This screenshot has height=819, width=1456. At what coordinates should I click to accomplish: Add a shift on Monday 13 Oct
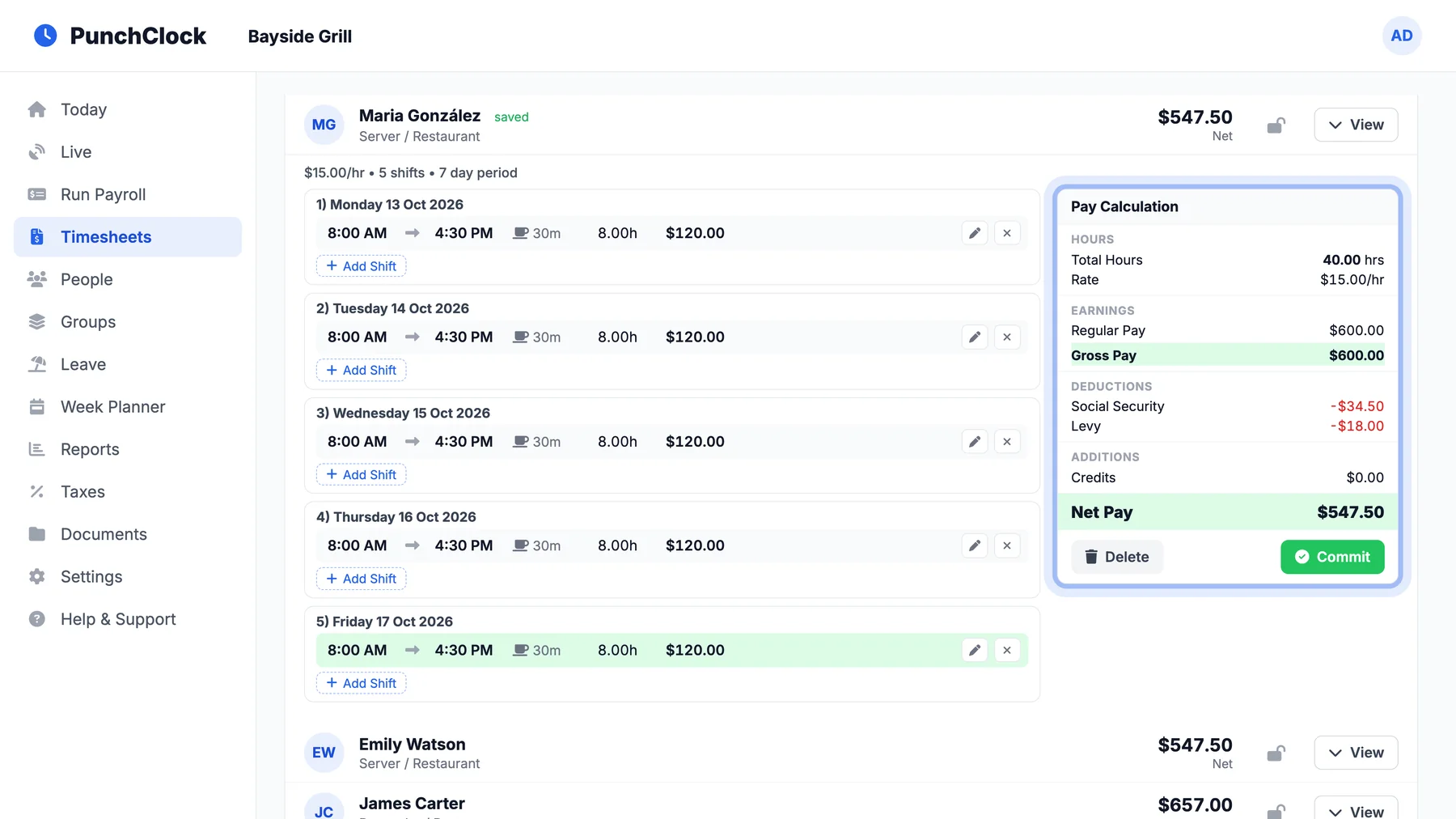click(x=361, y=266)
